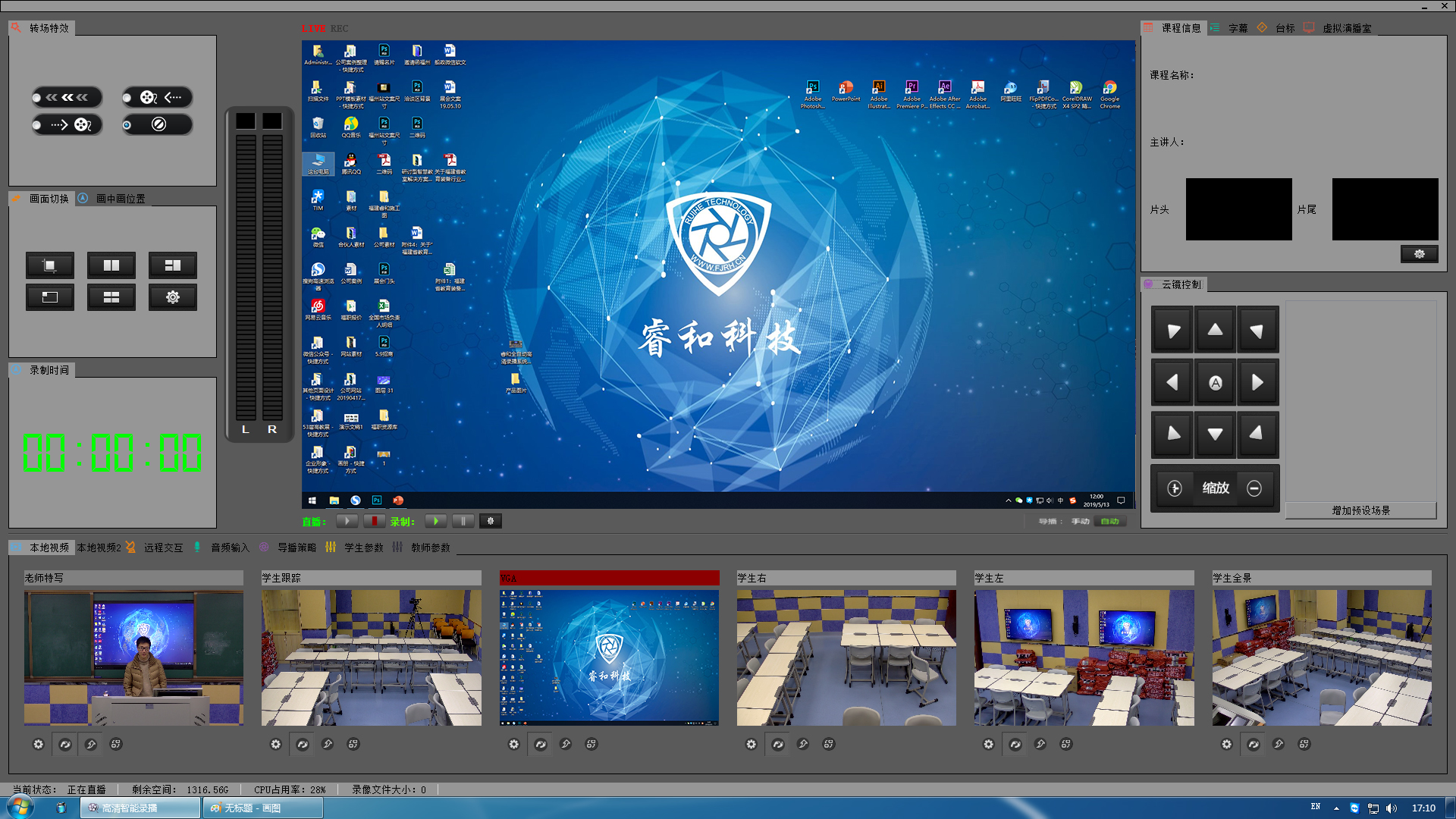This screenshot has width=1456, height=819.
Task: Open the 字幕 tab
Action: 1230,28
